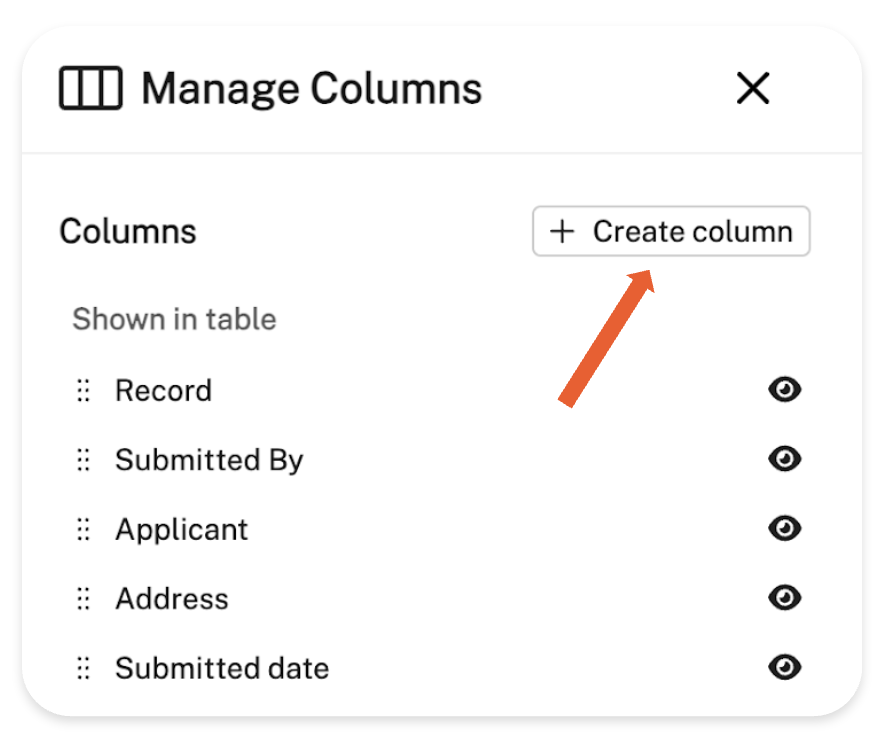
Task: Click the Manage Columns panel icon
Action: point(91,89)
